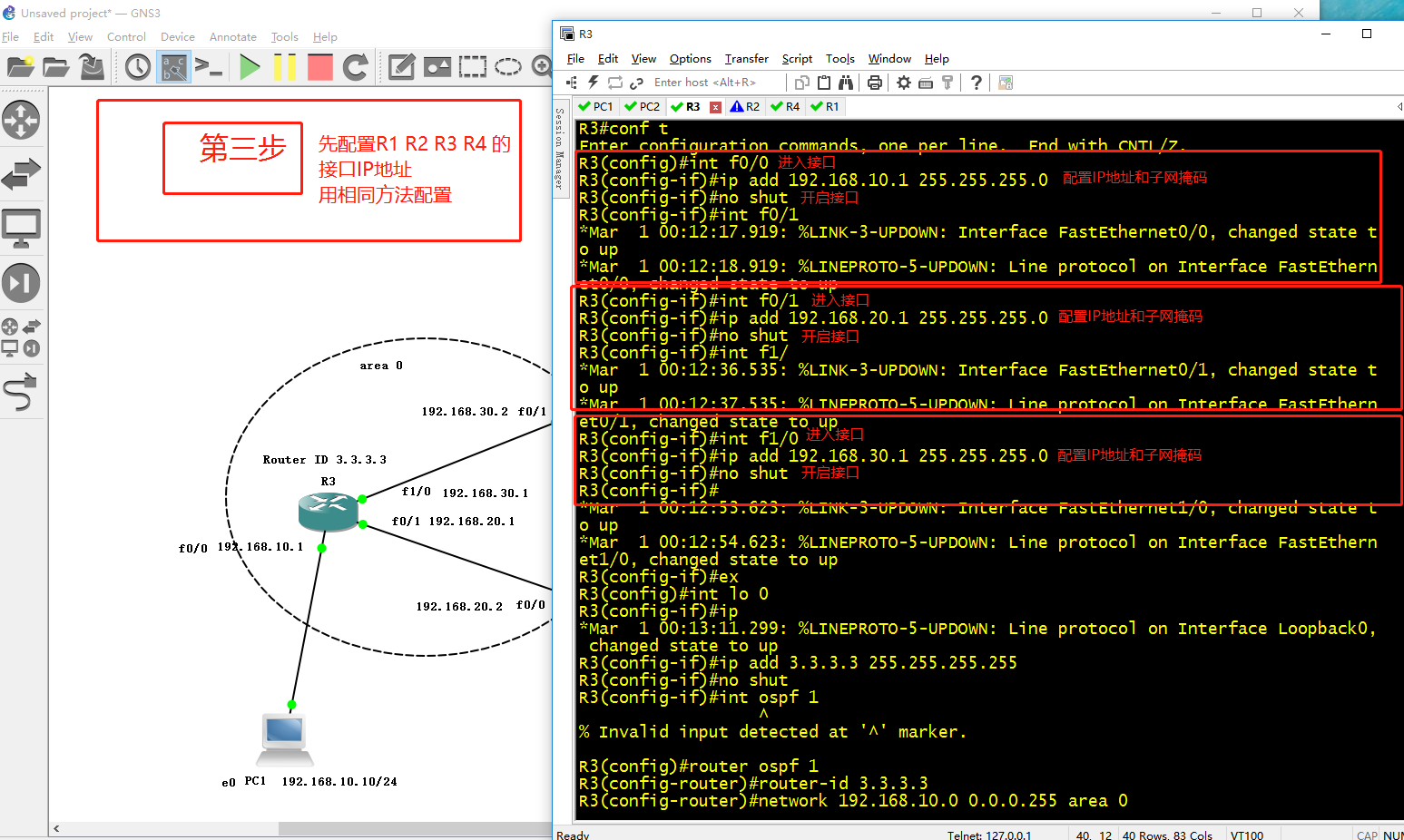Open Session Options with the gear icon
Viewport: 1404px width, 840px height.
pos(901,82)
